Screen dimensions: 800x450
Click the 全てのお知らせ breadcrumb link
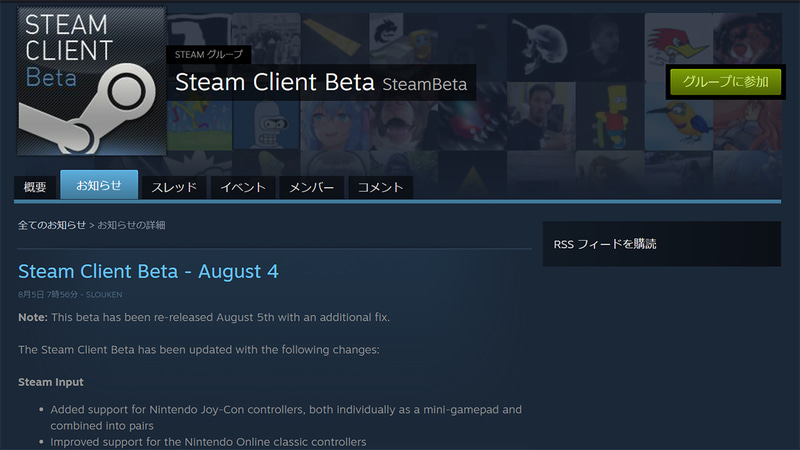(52, 225)
